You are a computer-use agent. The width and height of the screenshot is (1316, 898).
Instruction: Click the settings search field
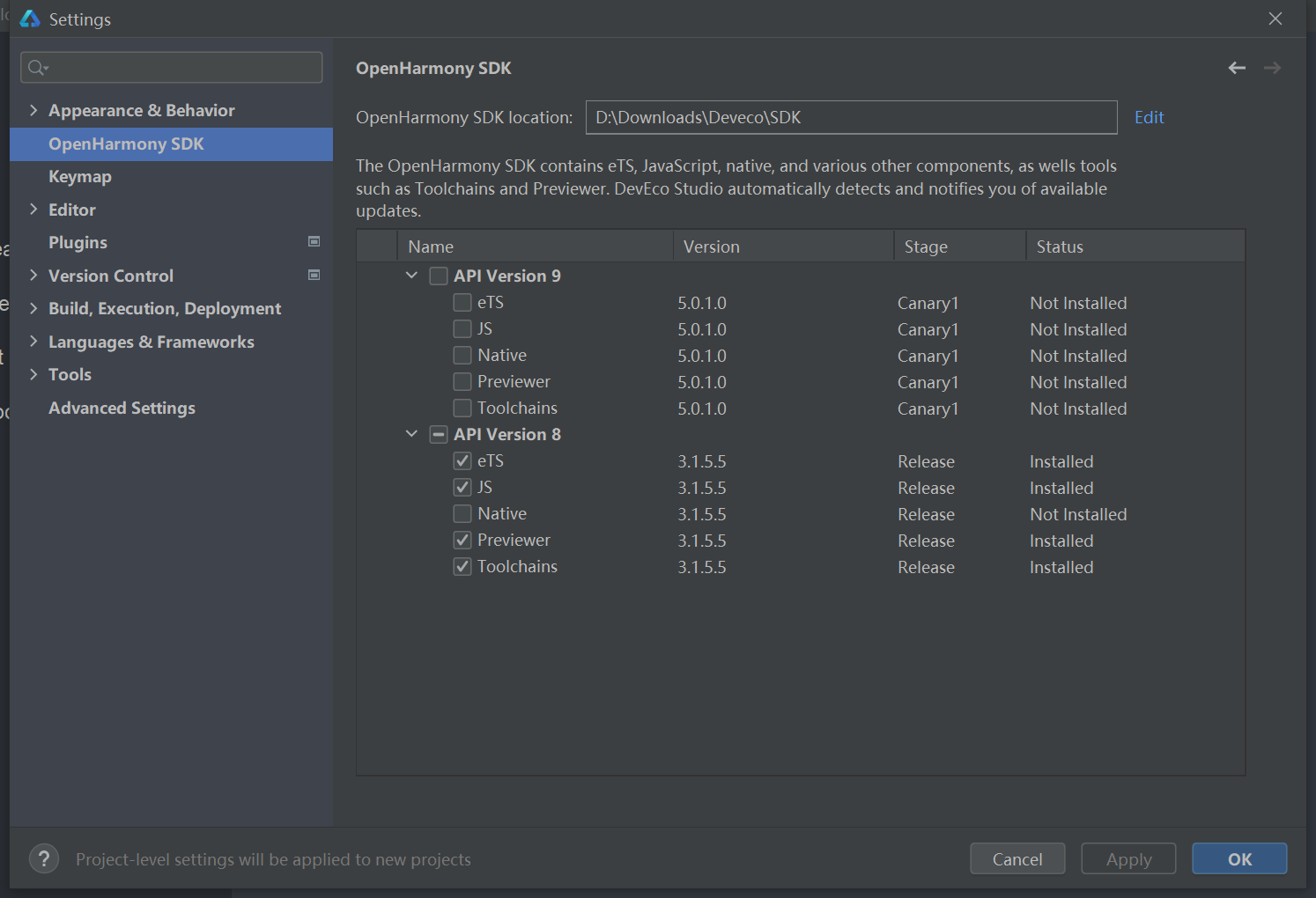pos(172,68)
